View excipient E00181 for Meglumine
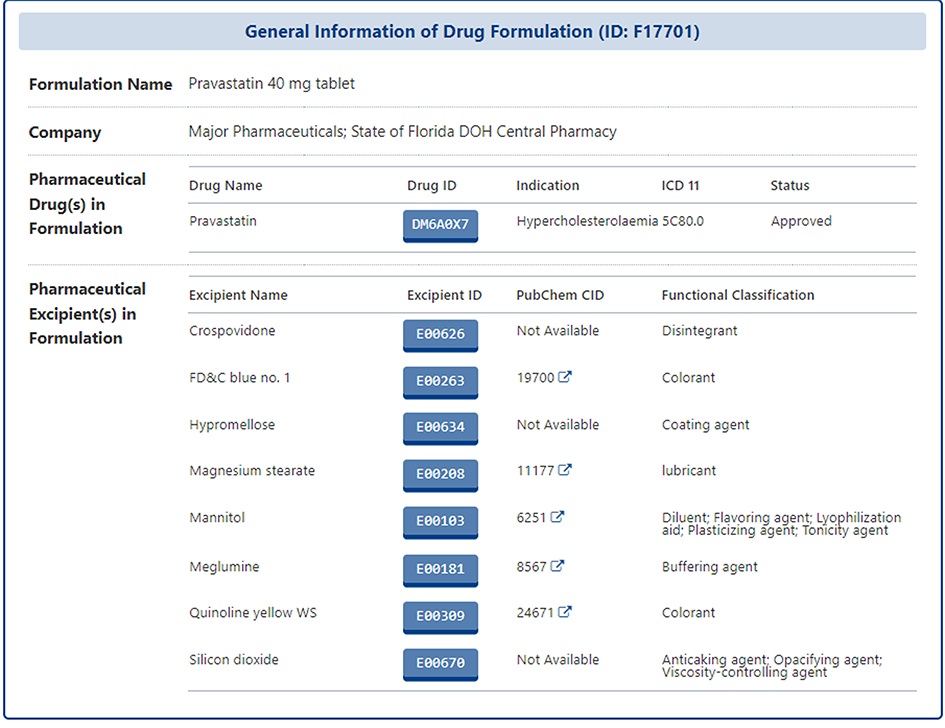The width and height of the screenshot is (945, 728). tap(440, 570)
